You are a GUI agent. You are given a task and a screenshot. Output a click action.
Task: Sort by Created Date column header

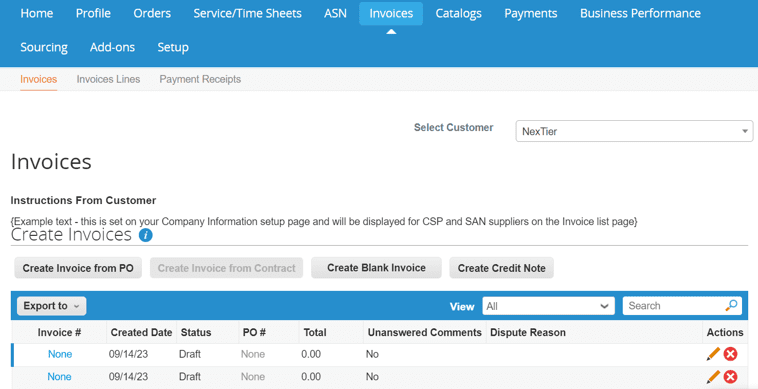142,332
